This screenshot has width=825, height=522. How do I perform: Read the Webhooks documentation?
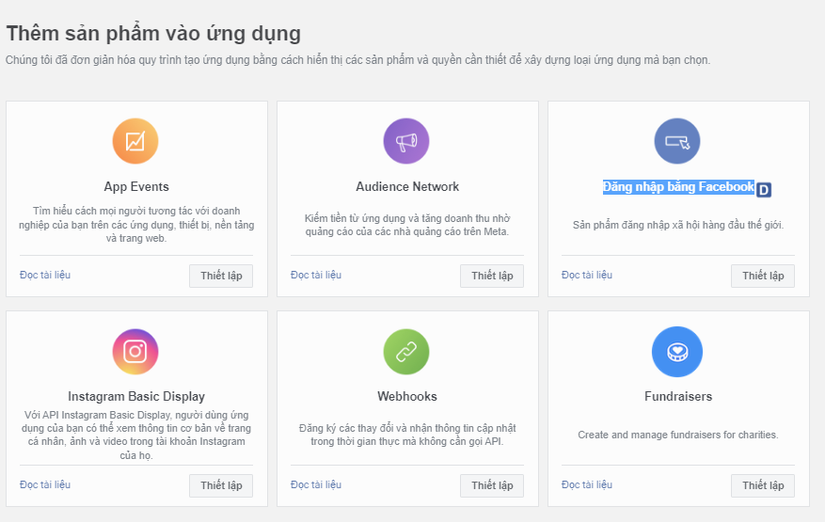[x=316, y=485]
